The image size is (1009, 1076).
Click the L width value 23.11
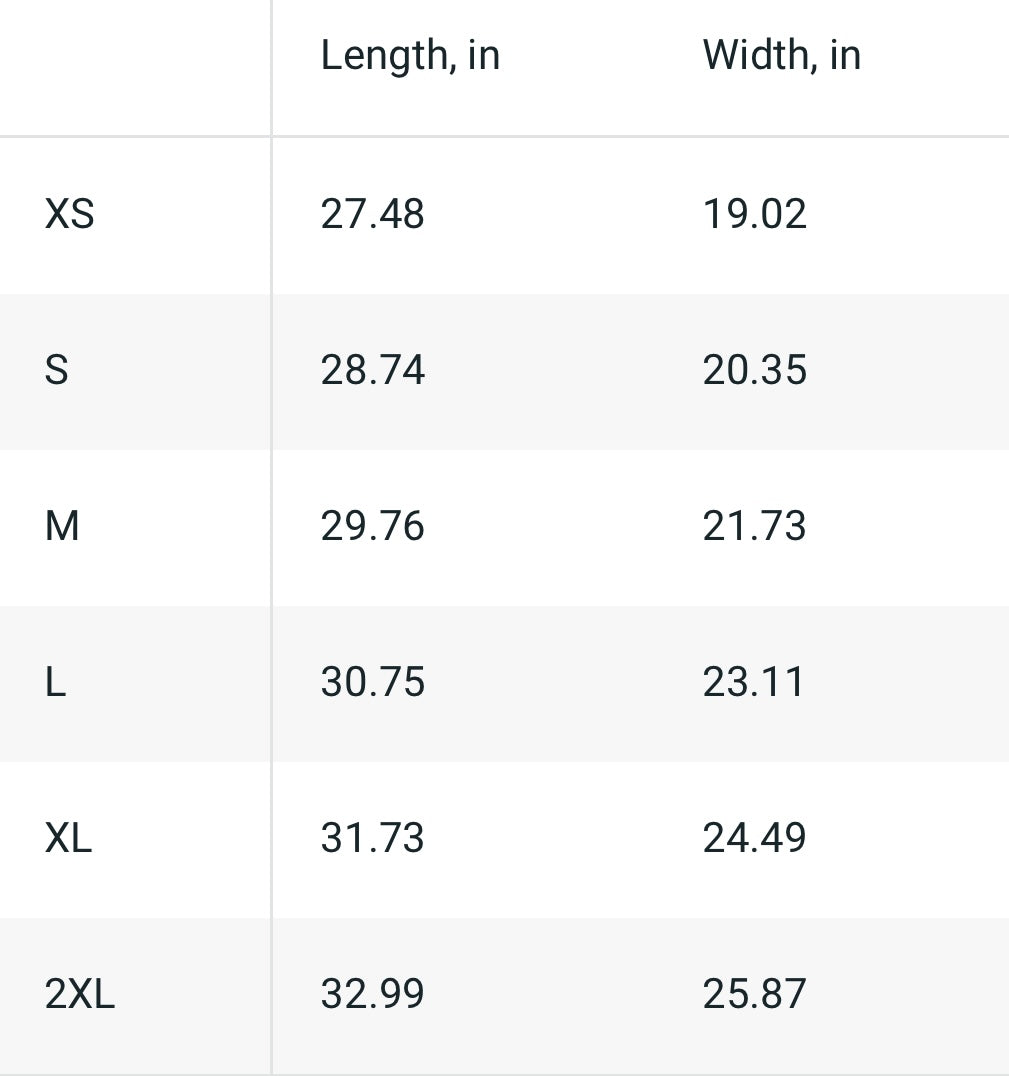[x=754, y=682]
